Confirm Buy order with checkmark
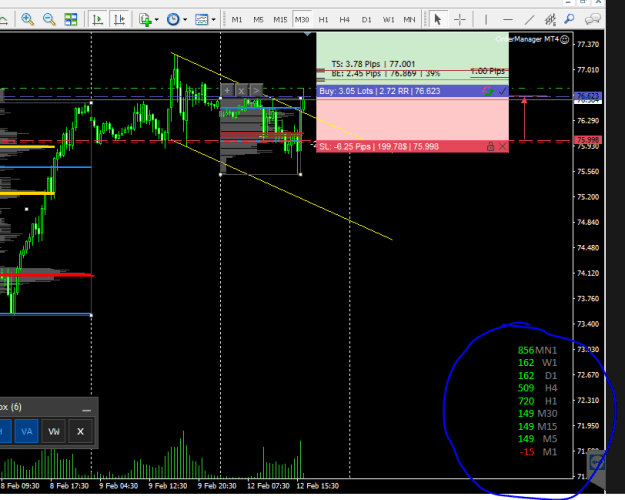625x500 pixels. click(503, 91)
